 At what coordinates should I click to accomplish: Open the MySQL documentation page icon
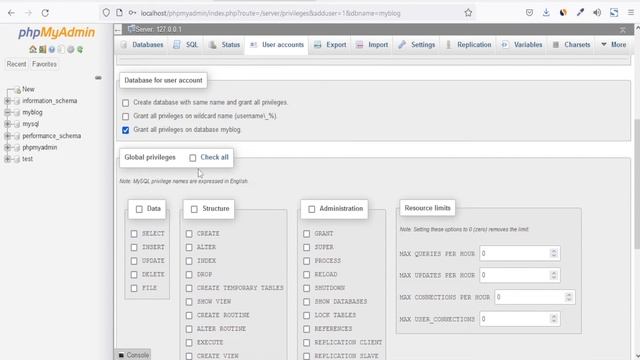pos(61,49)
